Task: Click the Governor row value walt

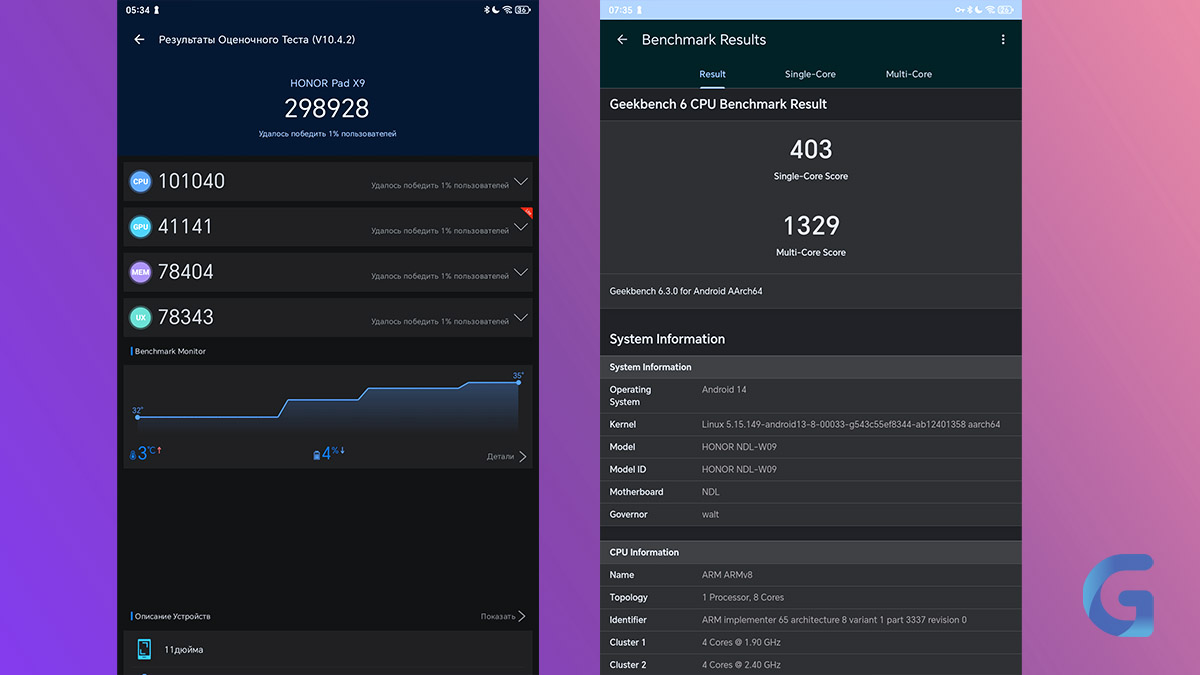Action: point(710,514)
